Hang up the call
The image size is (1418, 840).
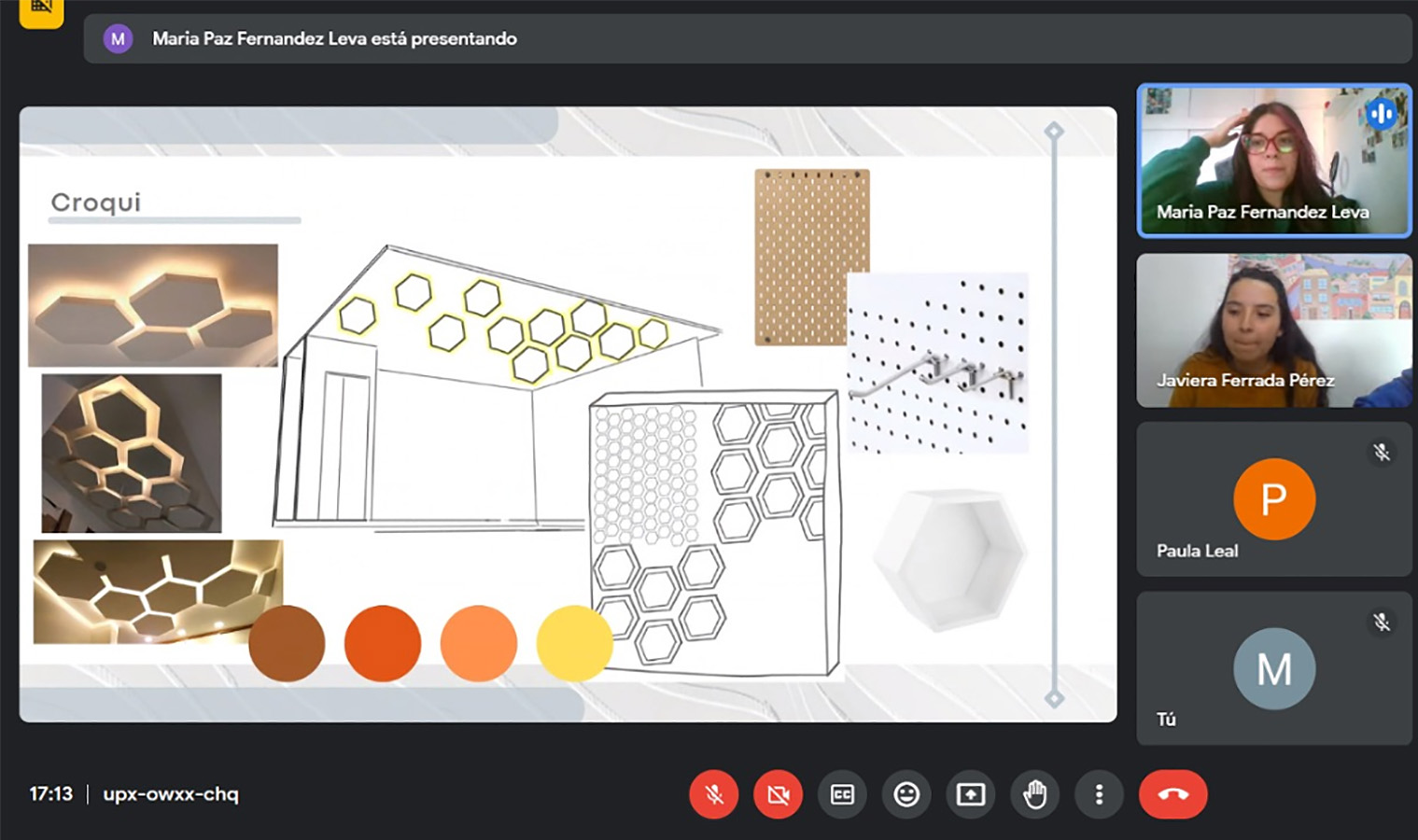tap(1172, 794)
